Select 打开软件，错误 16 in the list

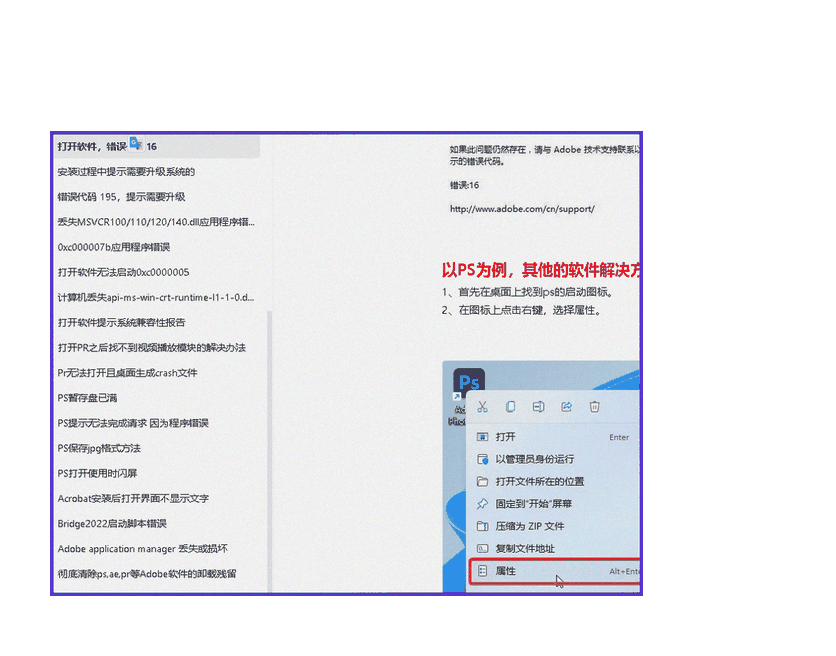point(157,146)
